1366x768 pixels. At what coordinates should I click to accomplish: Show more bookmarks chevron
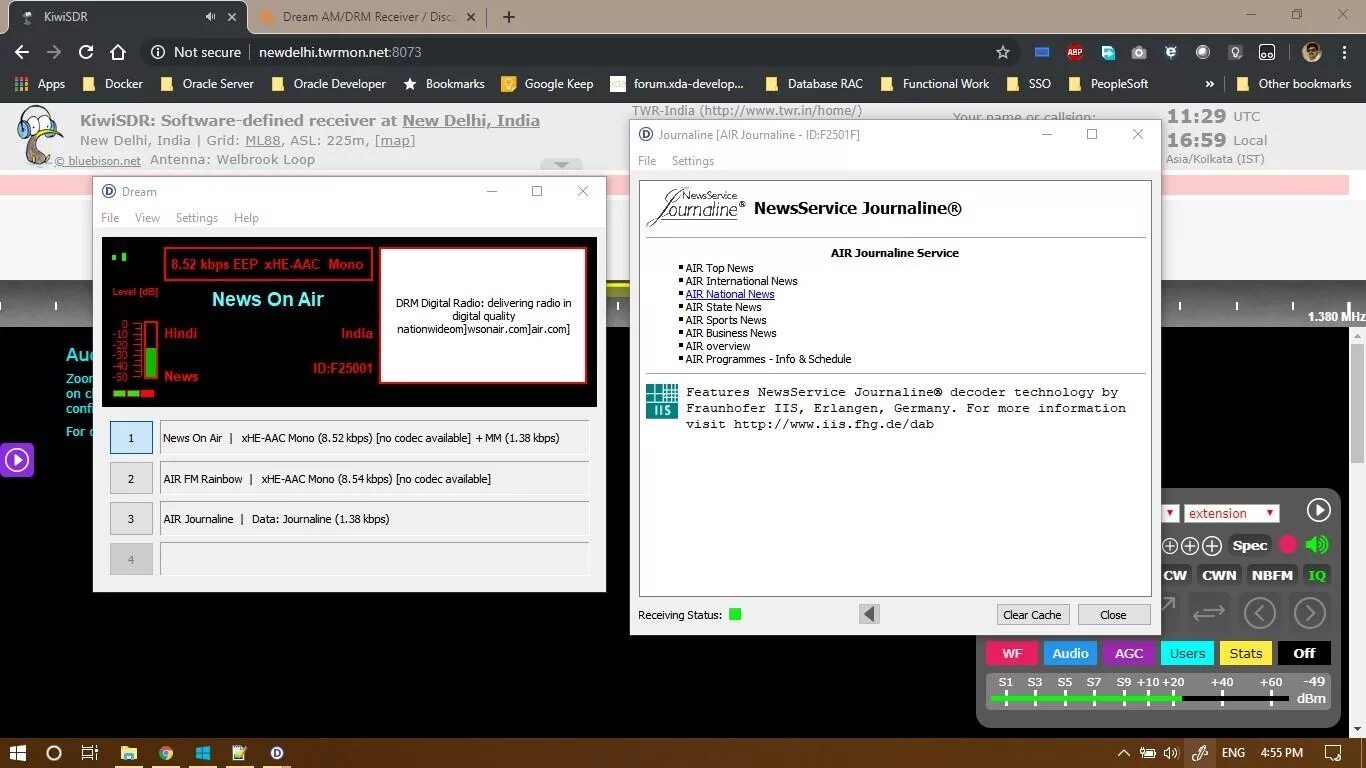(x=1209, y=84)
